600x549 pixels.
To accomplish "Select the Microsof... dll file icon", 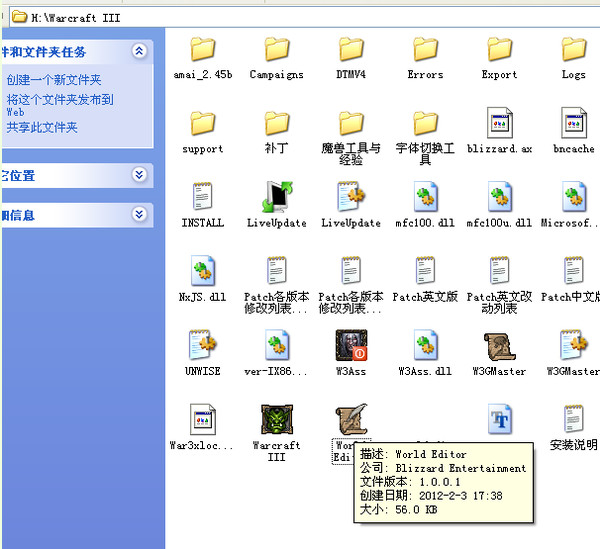I will (x=574, y=197).
